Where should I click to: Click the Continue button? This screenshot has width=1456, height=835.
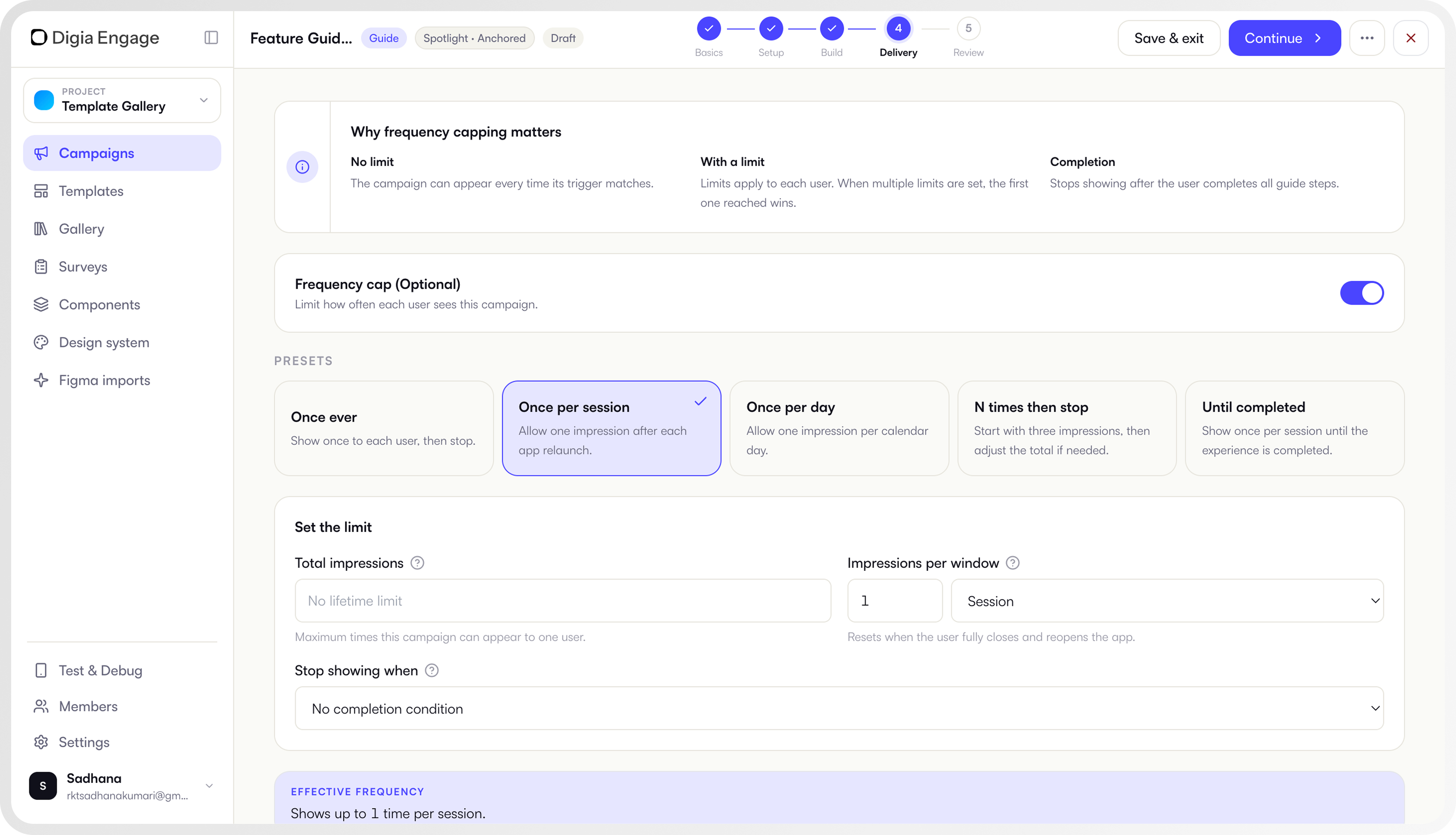[1284, 38]
